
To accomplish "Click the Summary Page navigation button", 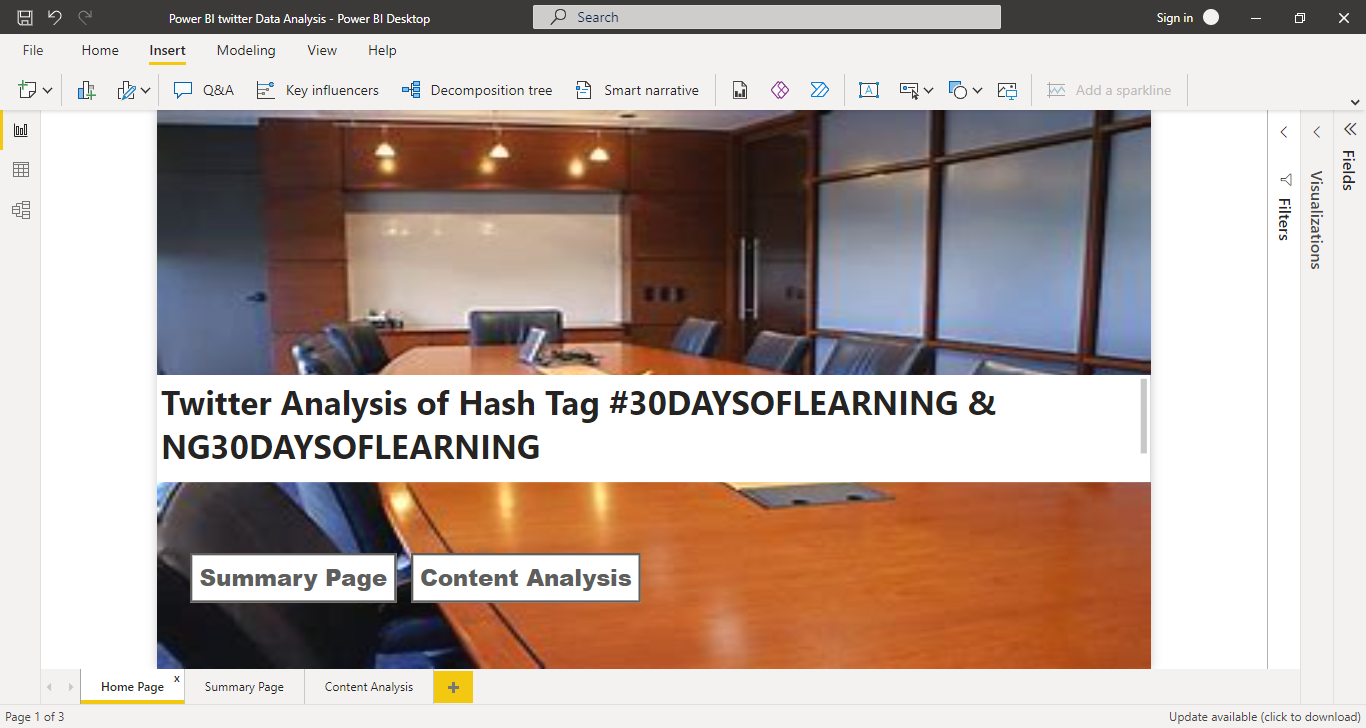I will [292, 578].
